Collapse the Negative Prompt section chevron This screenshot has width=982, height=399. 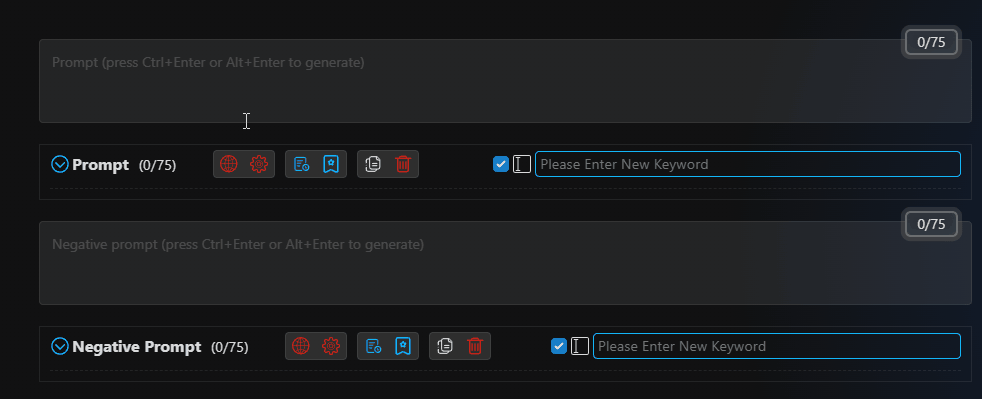[59, 346]
